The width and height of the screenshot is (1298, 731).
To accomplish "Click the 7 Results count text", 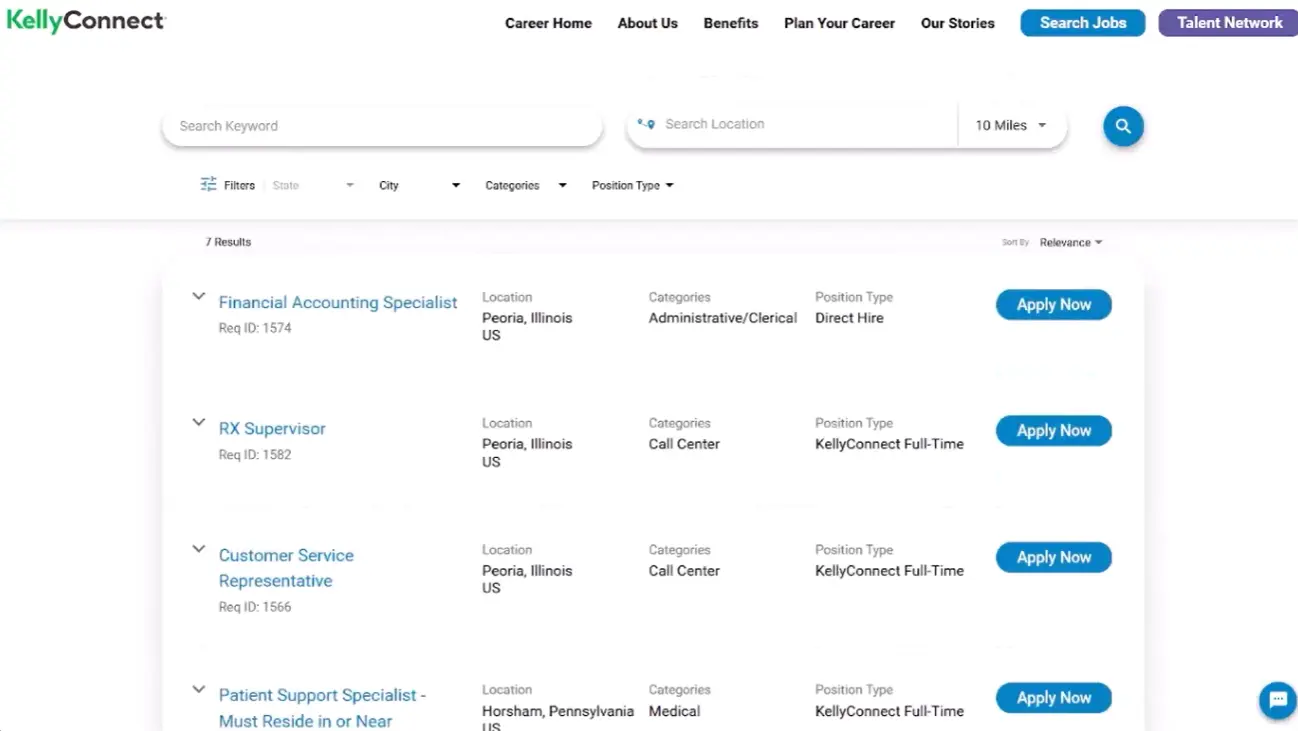I will click(x=228, y=242).
